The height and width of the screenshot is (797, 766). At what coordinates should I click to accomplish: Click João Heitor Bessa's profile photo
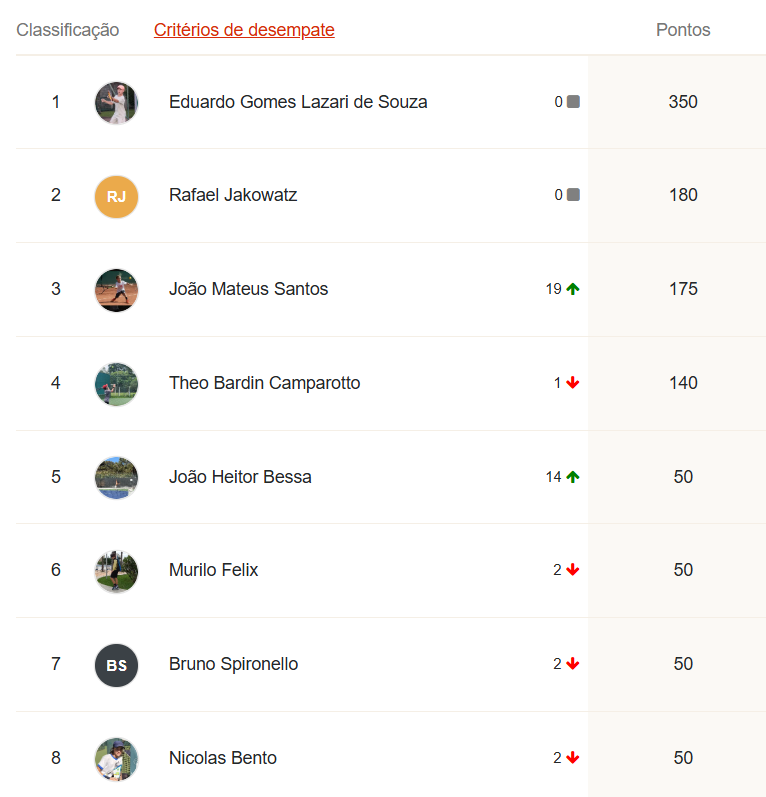(x=116, y=477)
